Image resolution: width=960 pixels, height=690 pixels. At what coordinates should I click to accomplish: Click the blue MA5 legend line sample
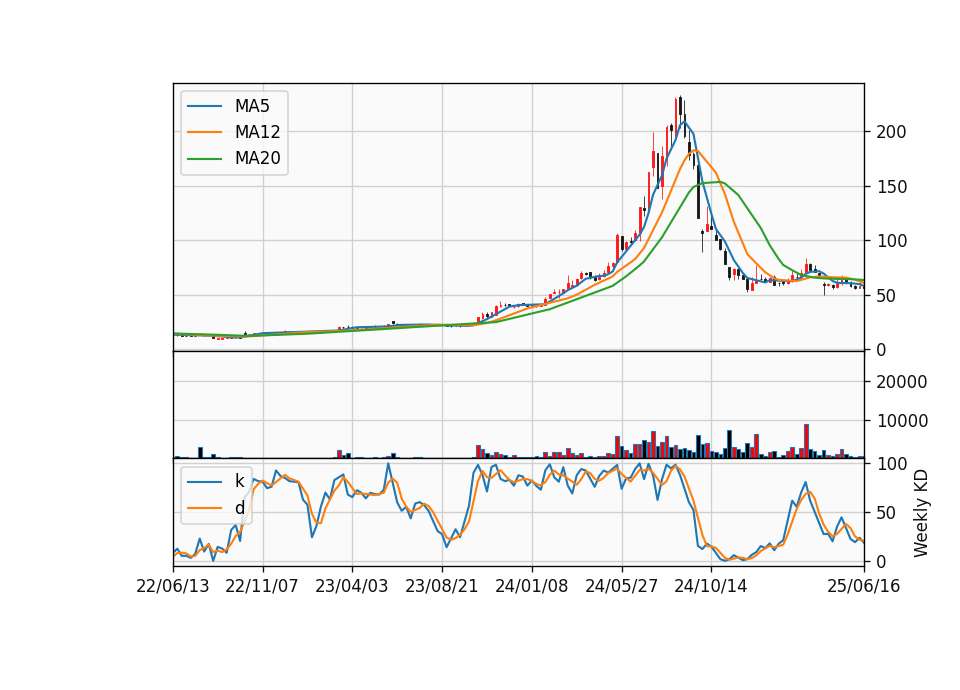[204, 106]
